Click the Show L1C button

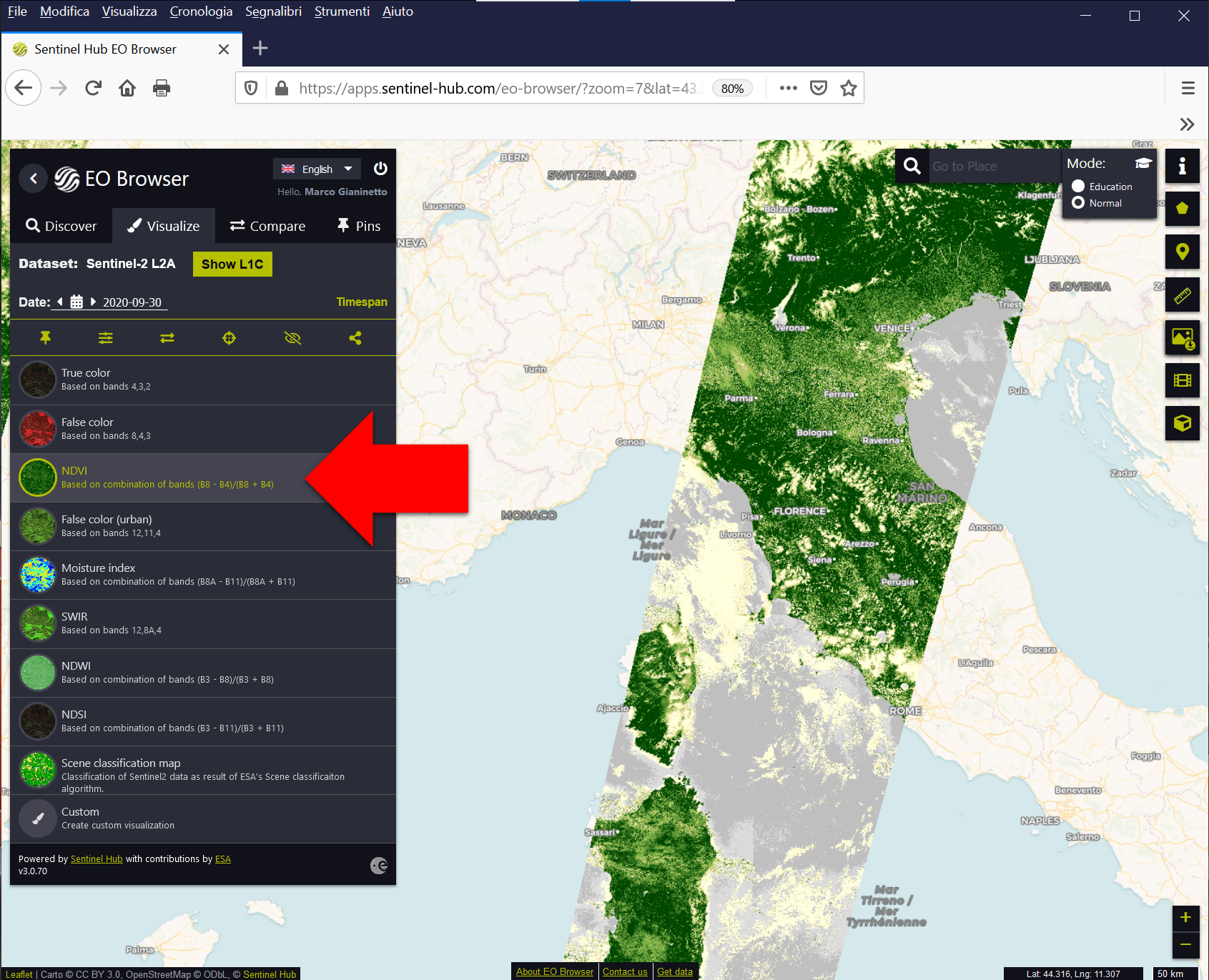tap(232, 264)
